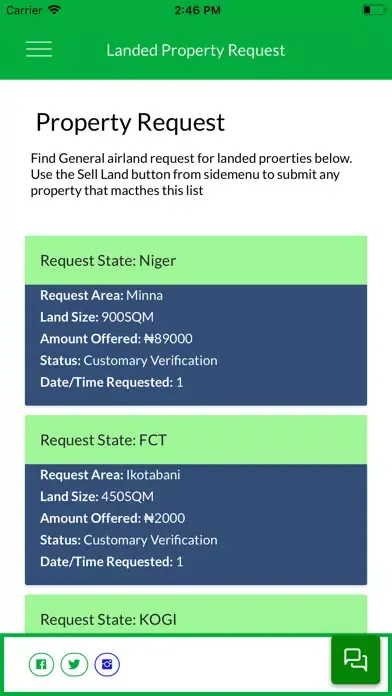392x696 pixels.
Task: Tap the FCT Date/Time Requested line
Action: click(111, 562)
